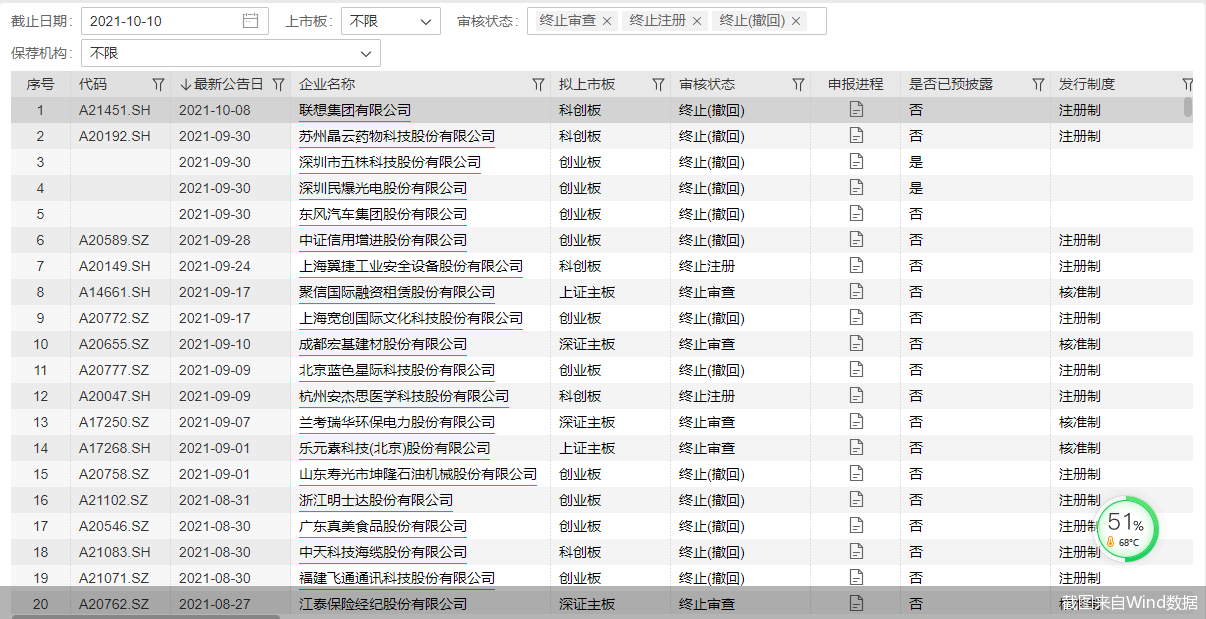The width and height of the screenshot is (1206, 619).
Task: Open 上海翼捷工业安全设备股份有限公司 link
Action: tap(411, 266)
